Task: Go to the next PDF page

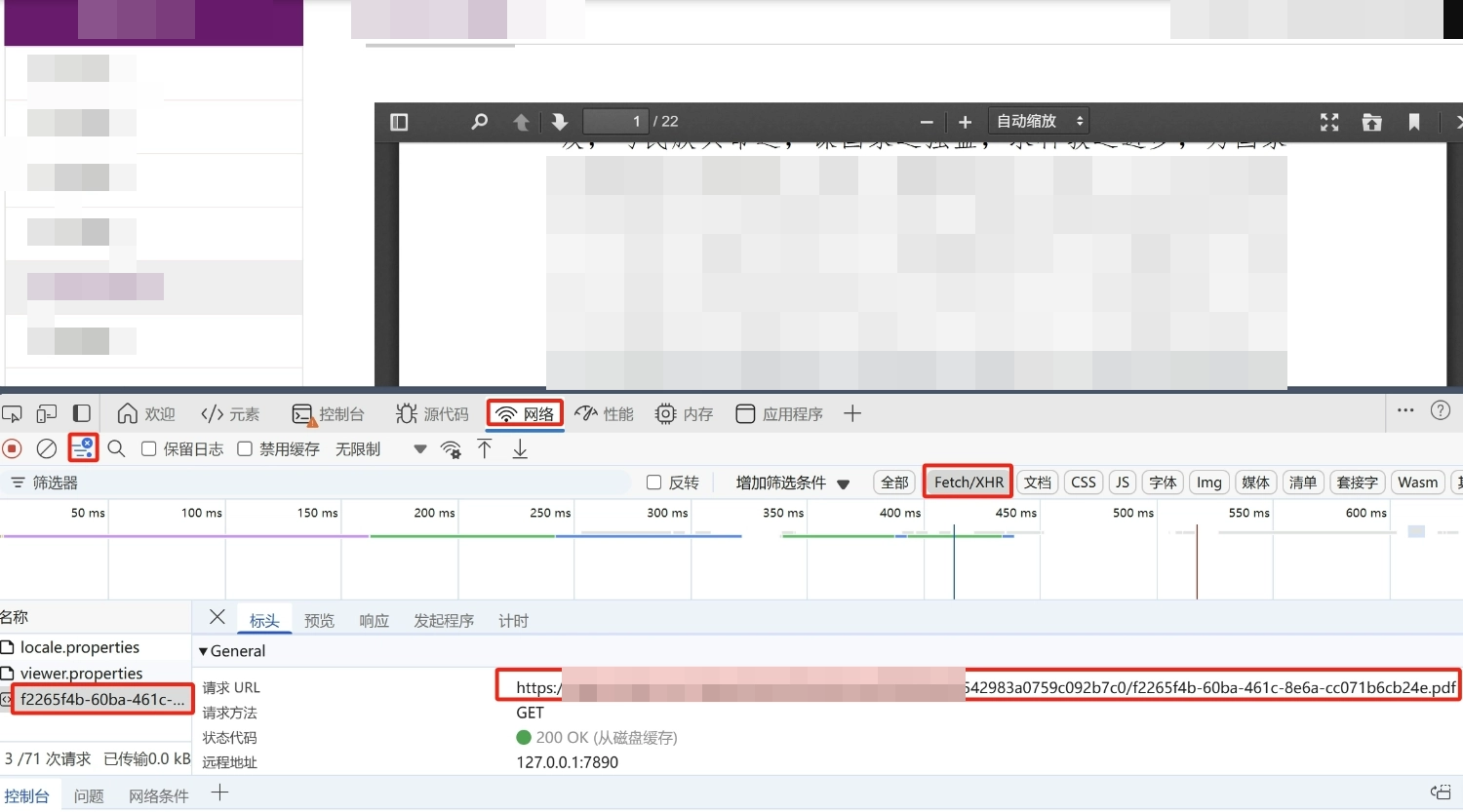Action: click(557, 121)
